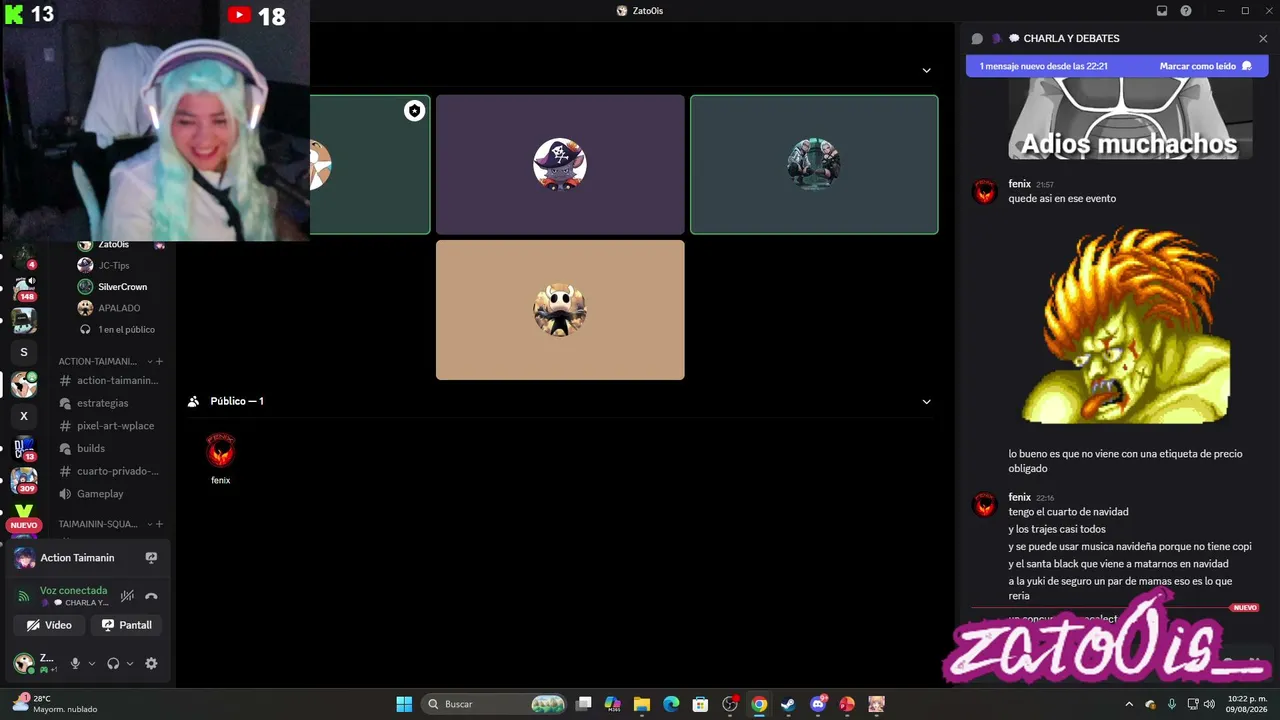Turn on camera with Vídeo button

[x=50, y=625]
